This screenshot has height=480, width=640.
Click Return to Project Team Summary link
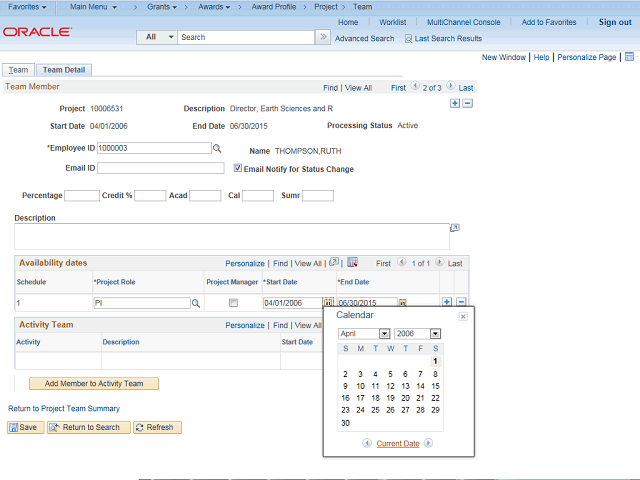click(x=64, y=408)
